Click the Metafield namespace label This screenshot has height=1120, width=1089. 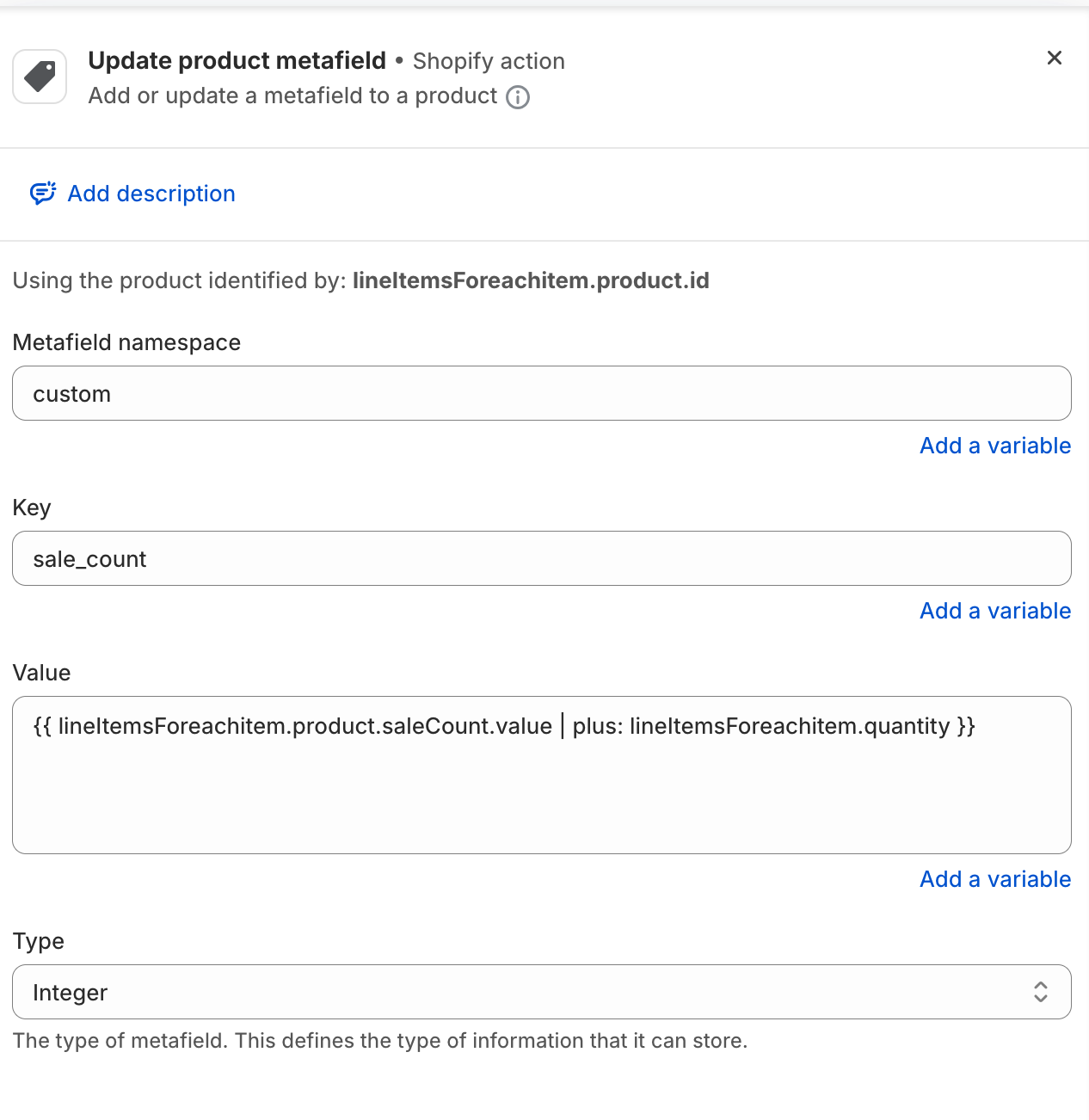pyautogui.click(x=126, y=342)
